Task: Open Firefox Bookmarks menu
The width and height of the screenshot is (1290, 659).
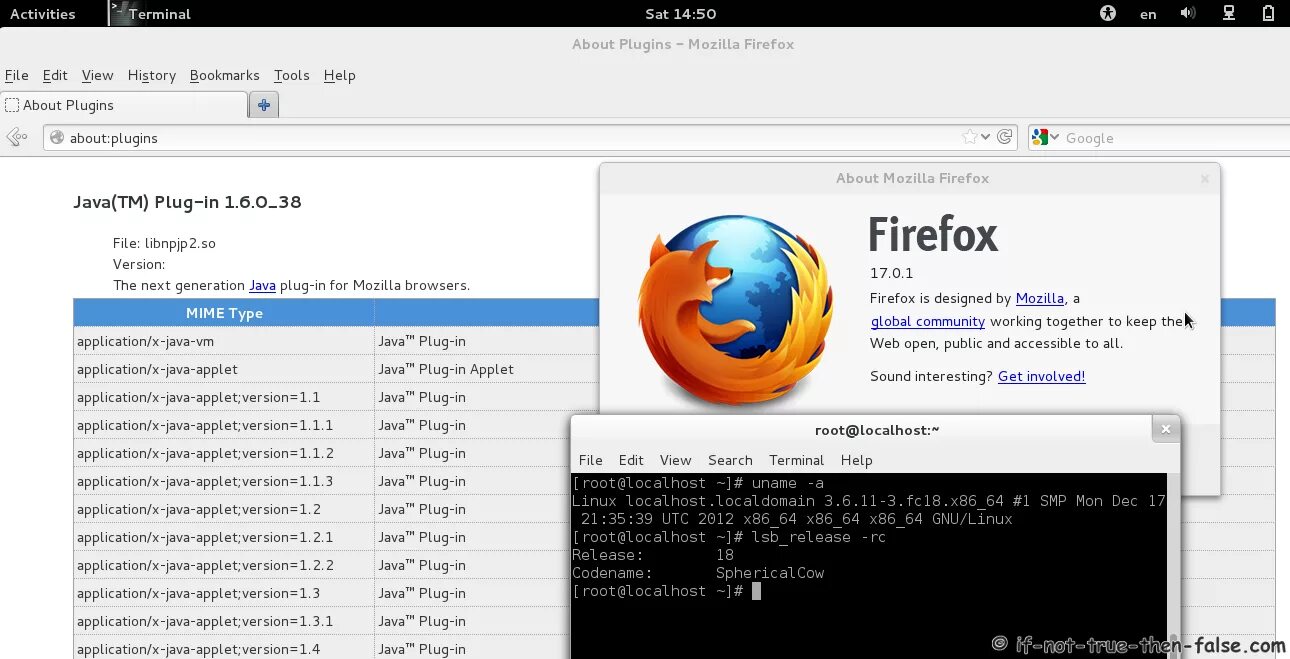Action: tap(224, 75)
